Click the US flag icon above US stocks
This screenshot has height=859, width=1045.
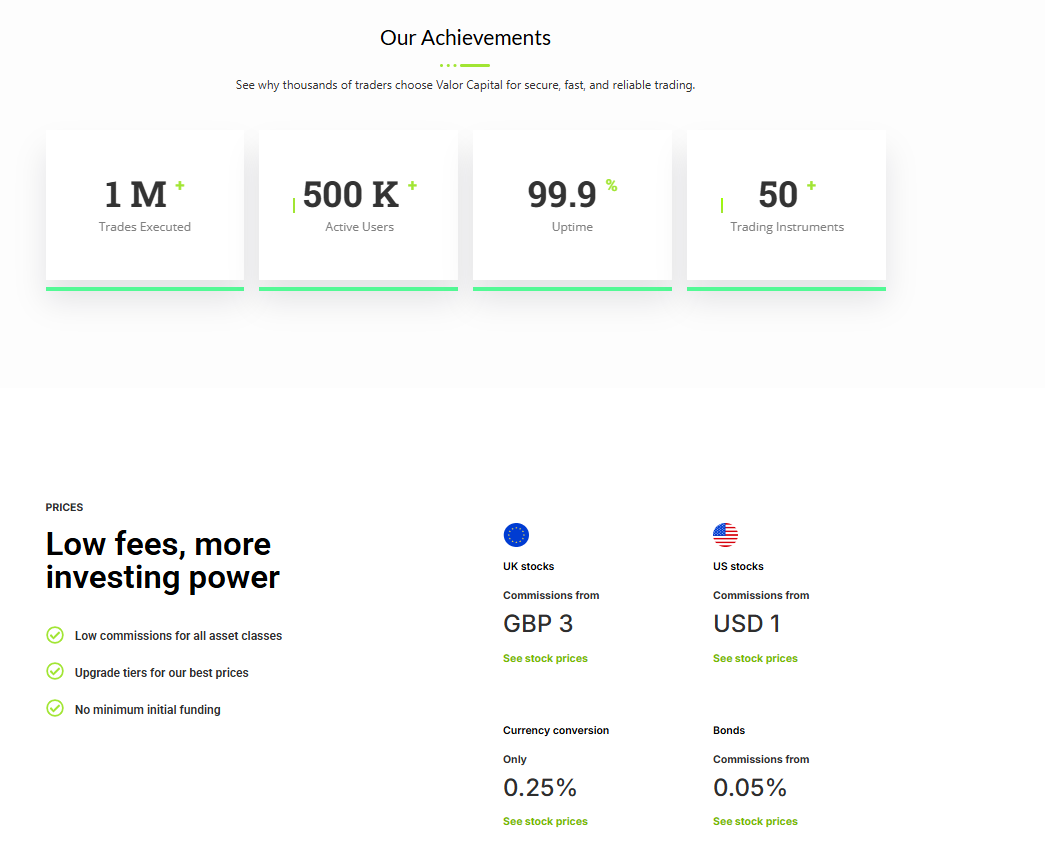click(725, 535)
